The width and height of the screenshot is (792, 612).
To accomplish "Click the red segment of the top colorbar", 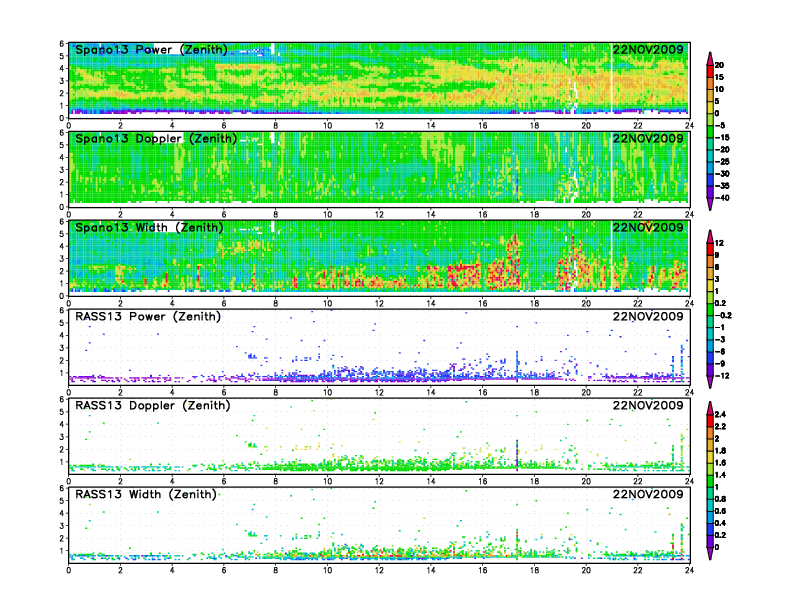I will coord(710,71).
